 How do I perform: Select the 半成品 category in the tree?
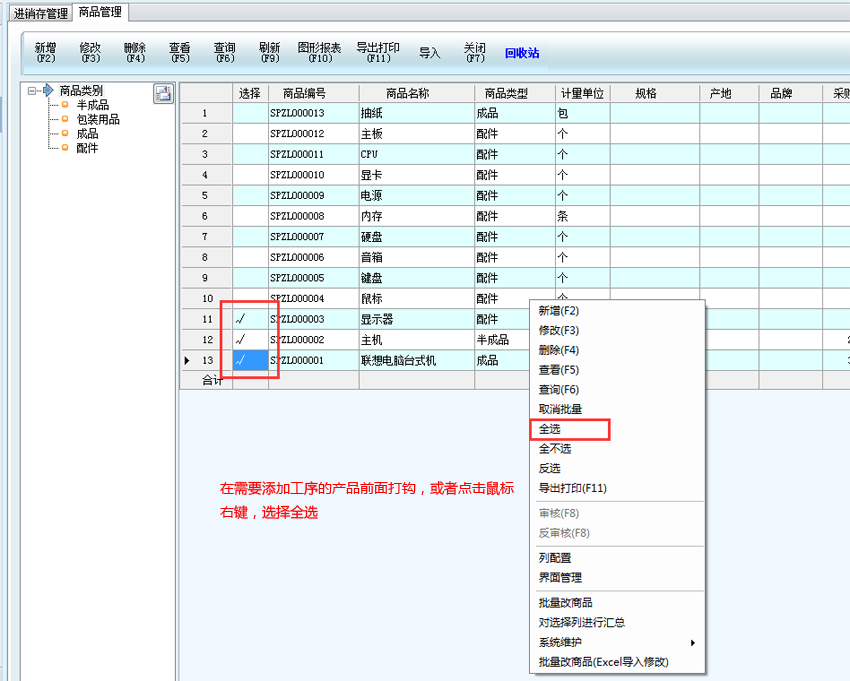92,105
